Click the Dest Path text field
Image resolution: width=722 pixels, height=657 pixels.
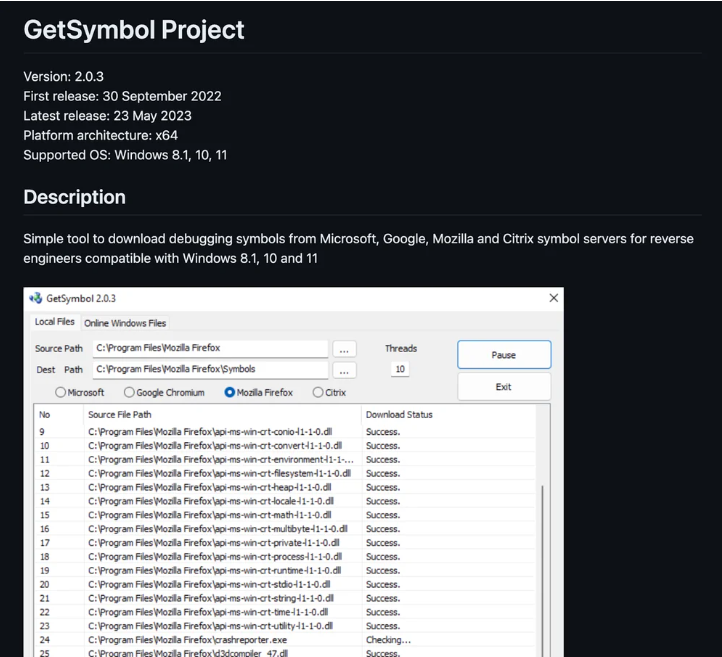click(x=210, y=370)
